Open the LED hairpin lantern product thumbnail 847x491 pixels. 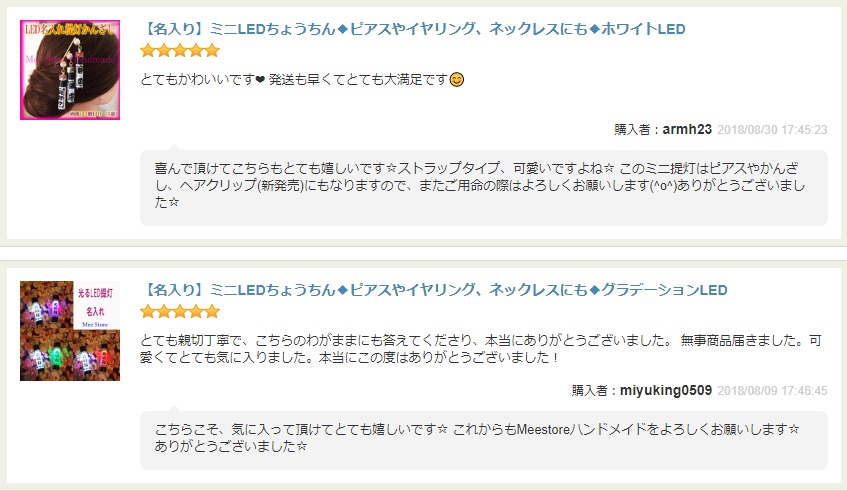pos(70,70)
